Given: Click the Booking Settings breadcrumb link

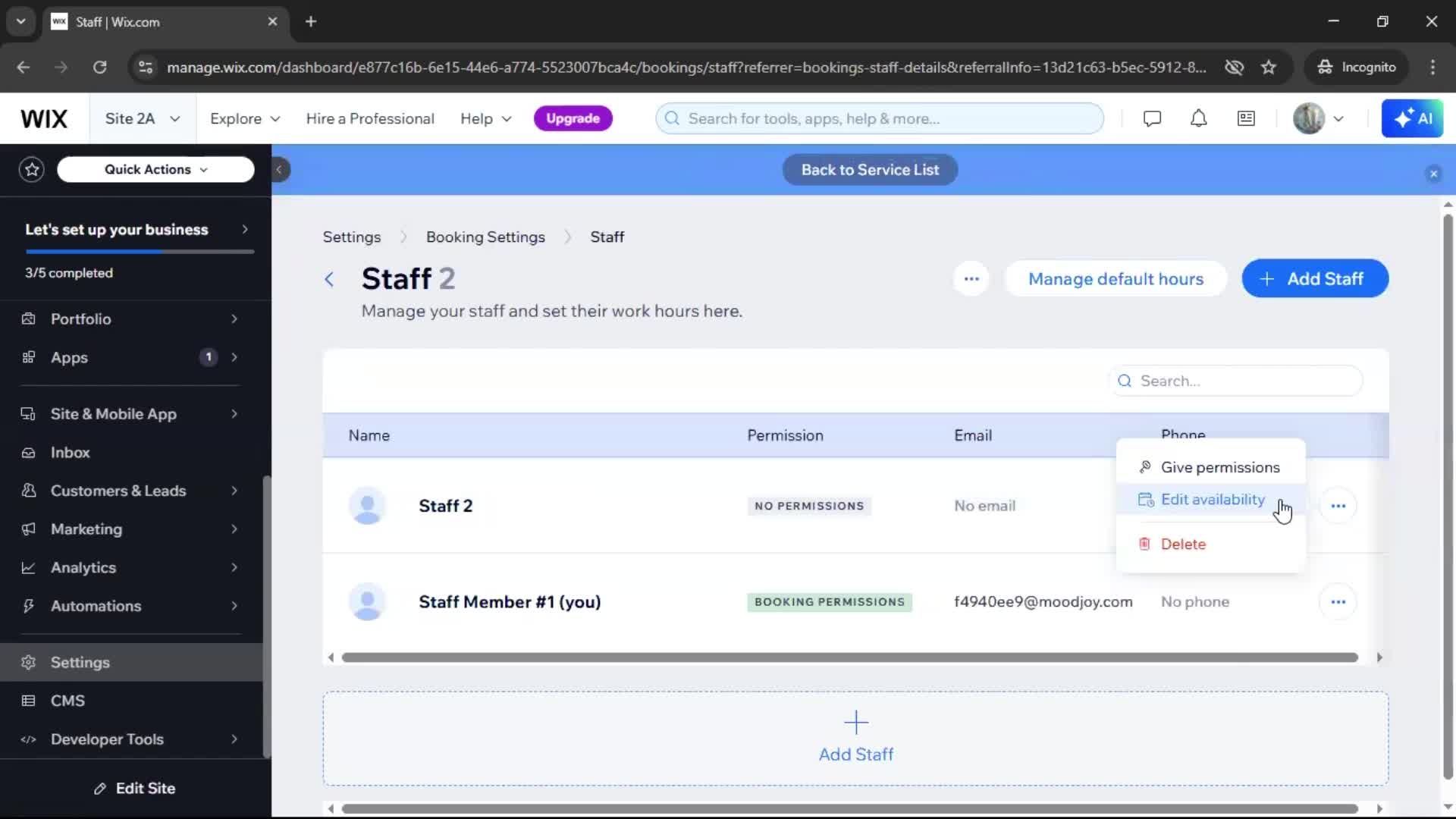Looking at the screenshot, I should coord(485,237).
